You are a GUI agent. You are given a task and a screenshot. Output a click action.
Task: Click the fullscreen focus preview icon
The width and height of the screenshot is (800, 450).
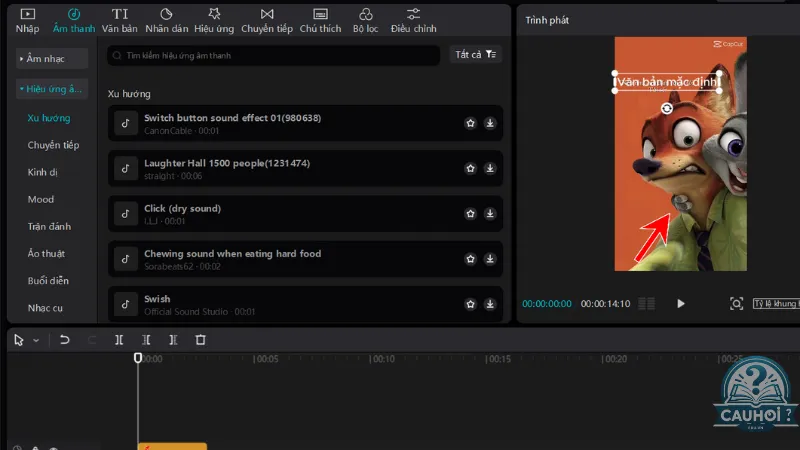[736, 304]
